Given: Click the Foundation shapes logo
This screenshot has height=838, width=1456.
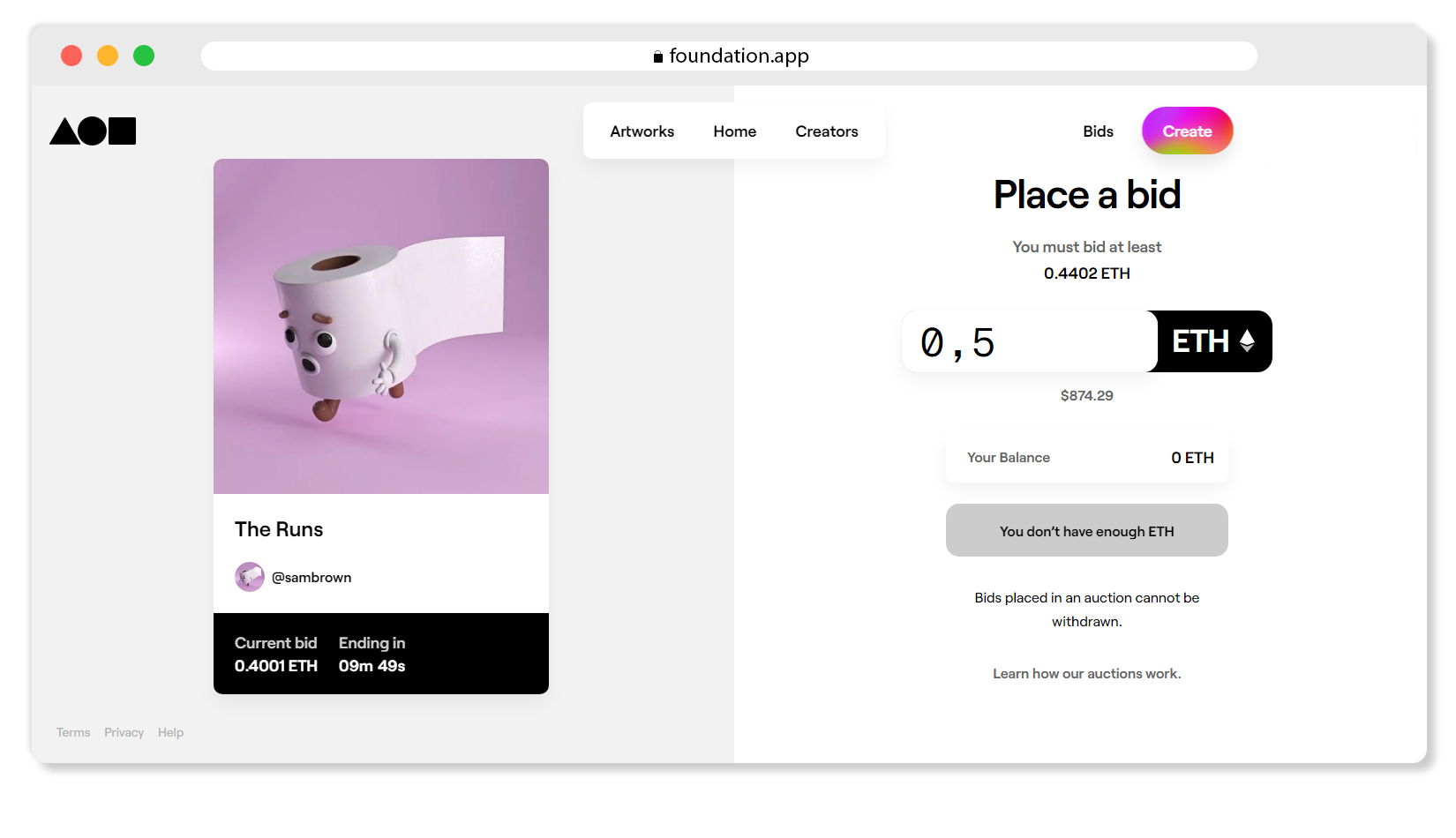Looking at the screenshot, I should pos(93,131).
